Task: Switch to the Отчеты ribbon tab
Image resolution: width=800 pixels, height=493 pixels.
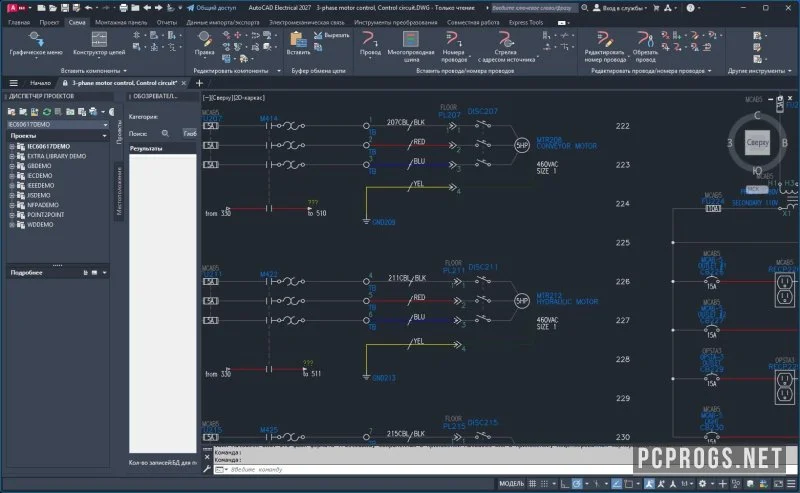Action: pos(167,22)
